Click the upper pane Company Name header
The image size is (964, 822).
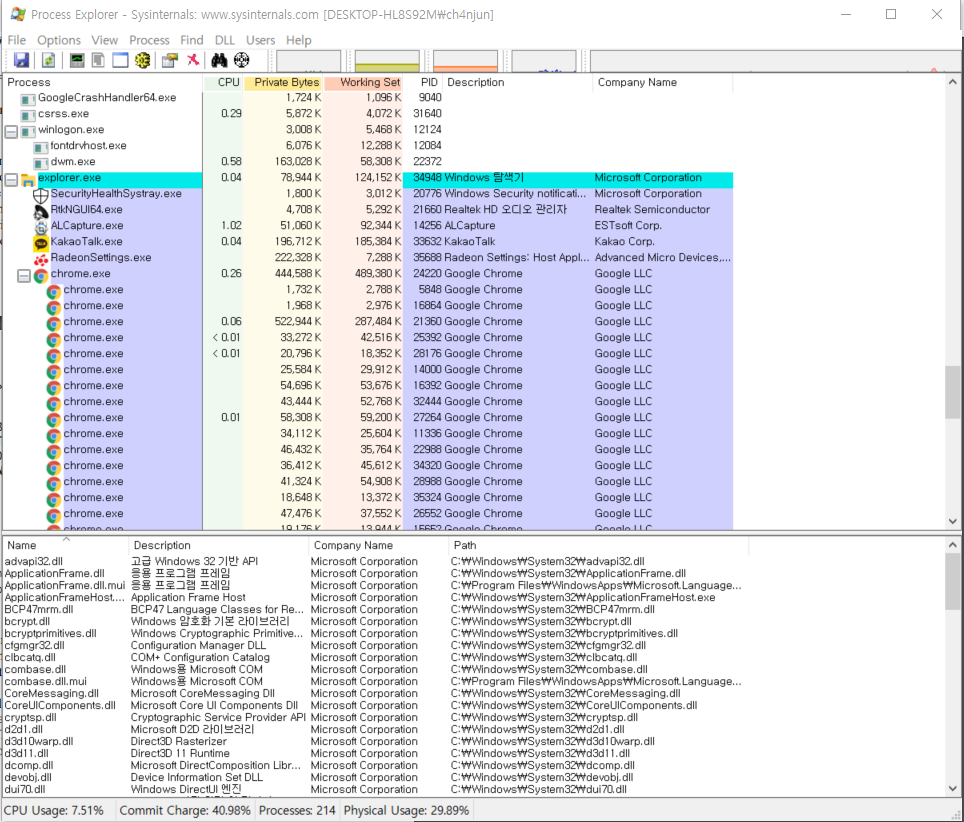663,82
